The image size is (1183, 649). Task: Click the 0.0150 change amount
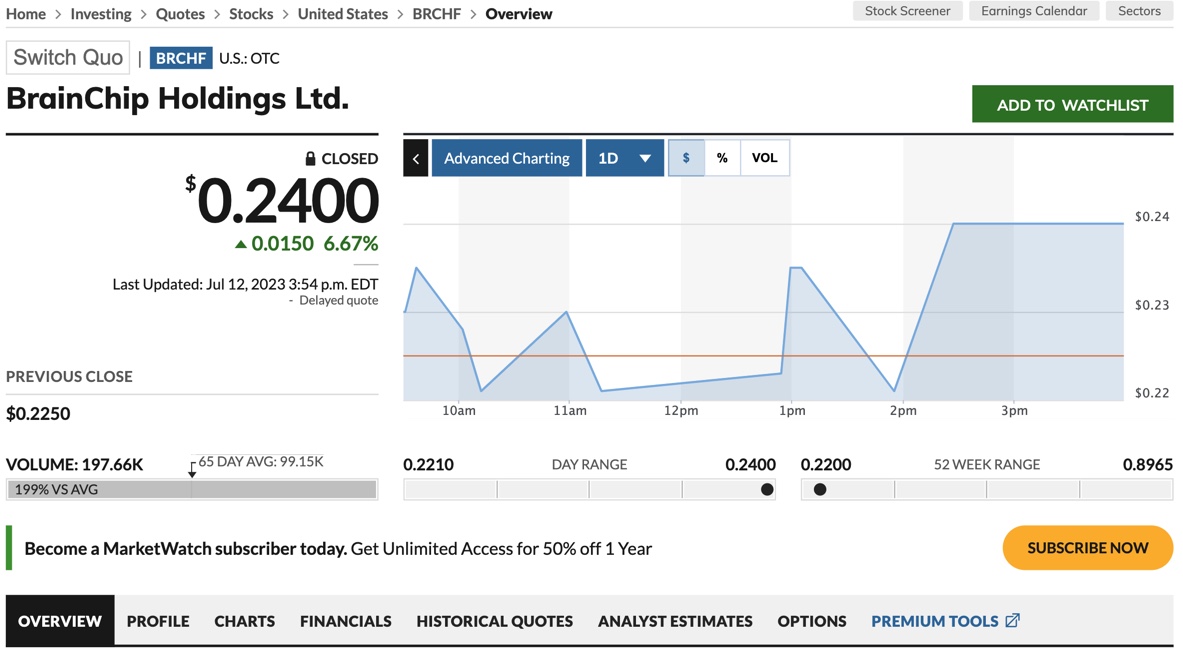(282, 244)
